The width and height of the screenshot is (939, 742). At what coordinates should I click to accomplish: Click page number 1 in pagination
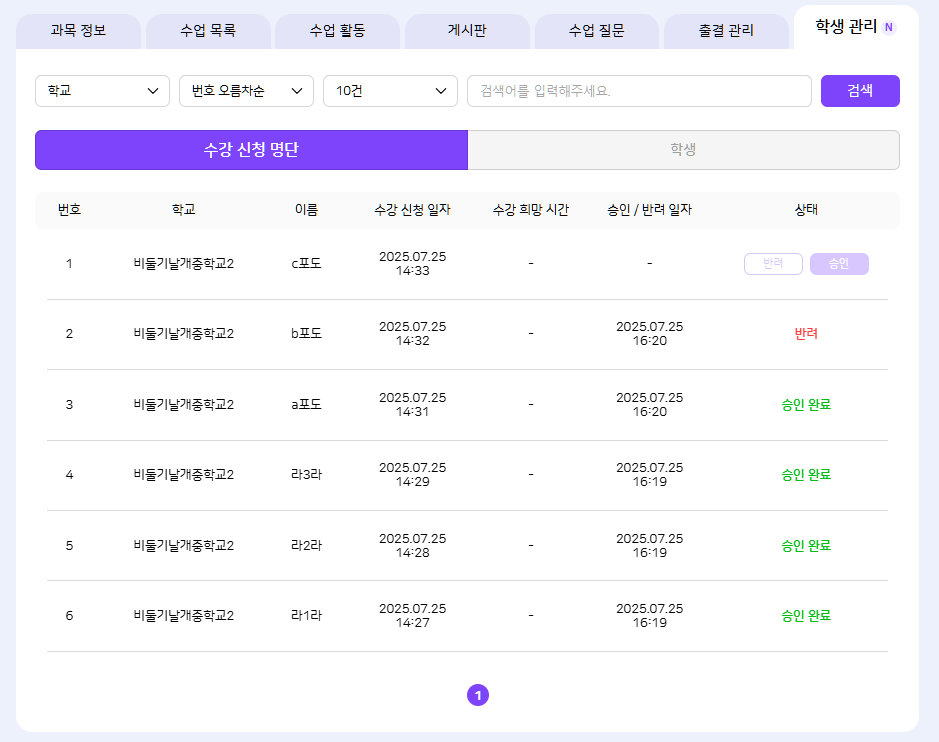click(478, 695)
